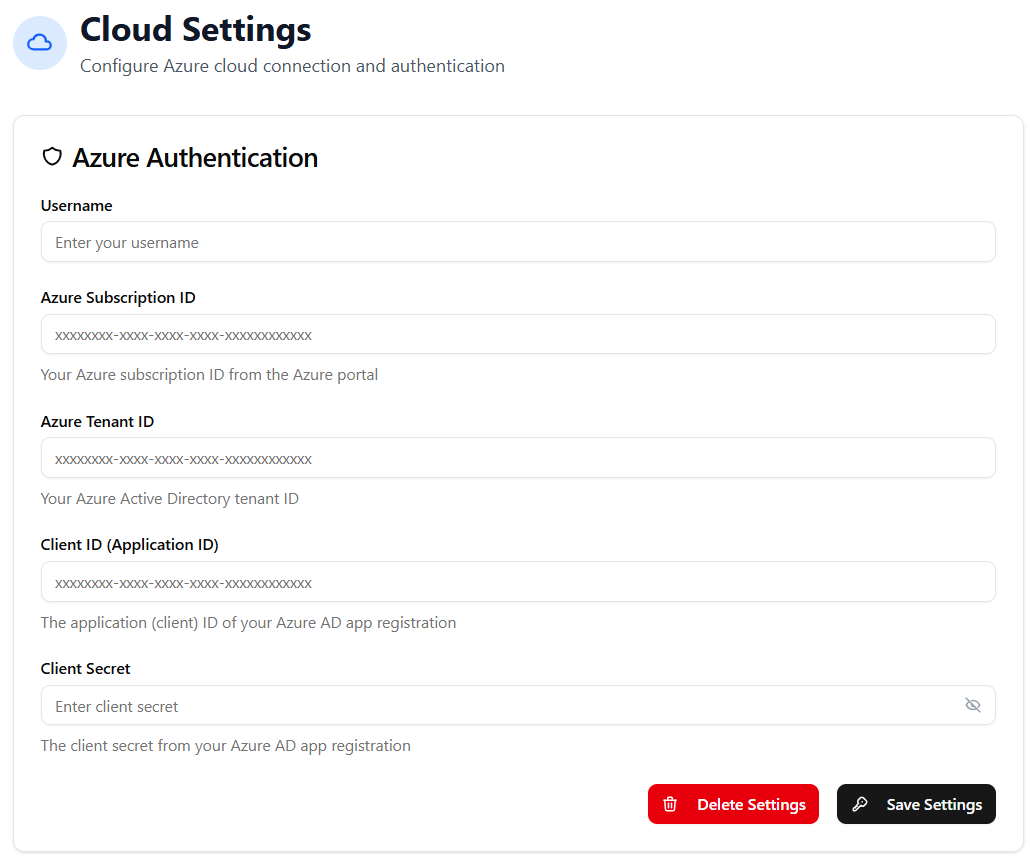Click the cloud icon beside Cloud Settings heading
Viewport: 1030px width, 856px height.
click(39, 42)
